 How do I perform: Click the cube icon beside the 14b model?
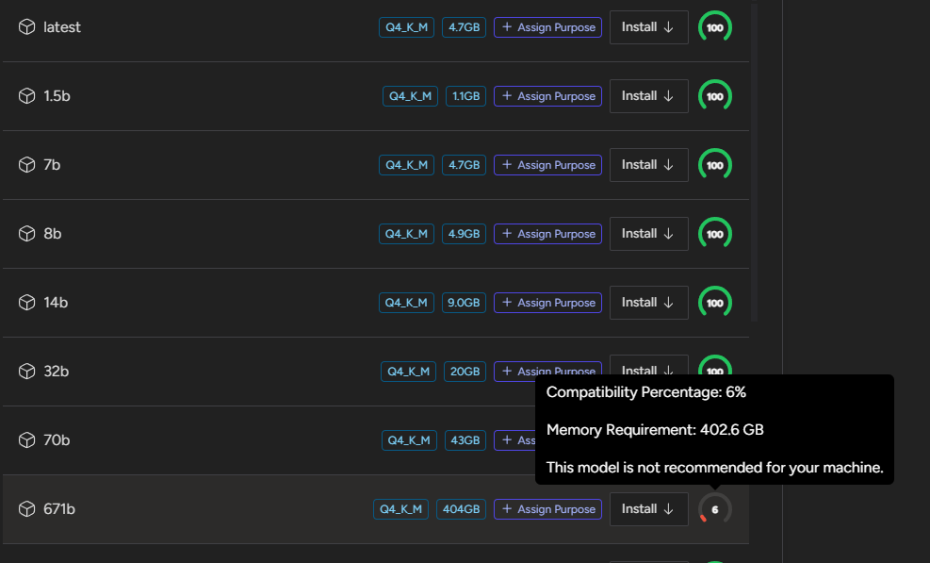pos(27,302)
